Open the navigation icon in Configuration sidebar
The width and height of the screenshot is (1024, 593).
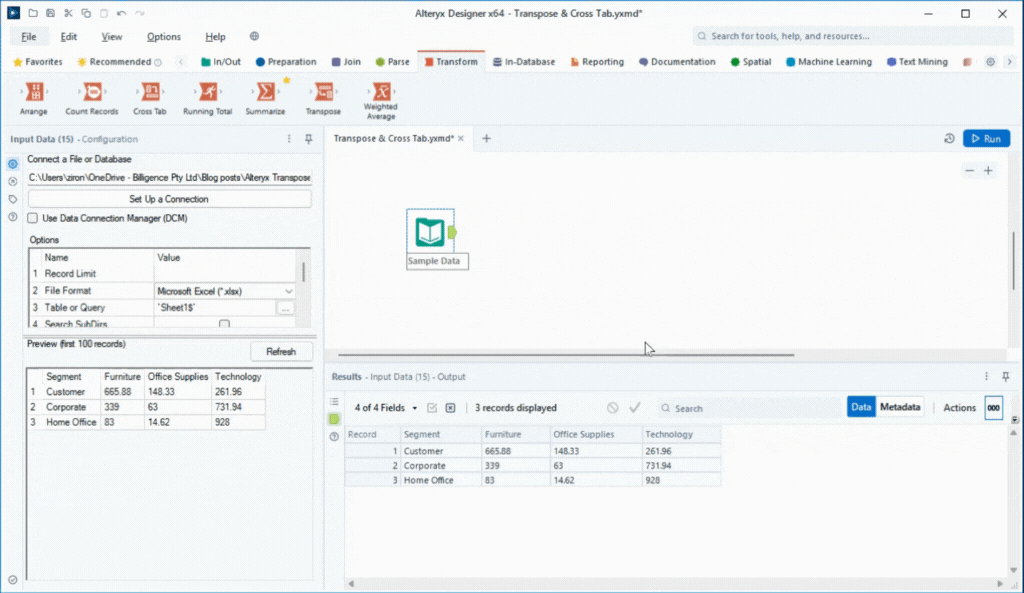(x=12, y=182)
